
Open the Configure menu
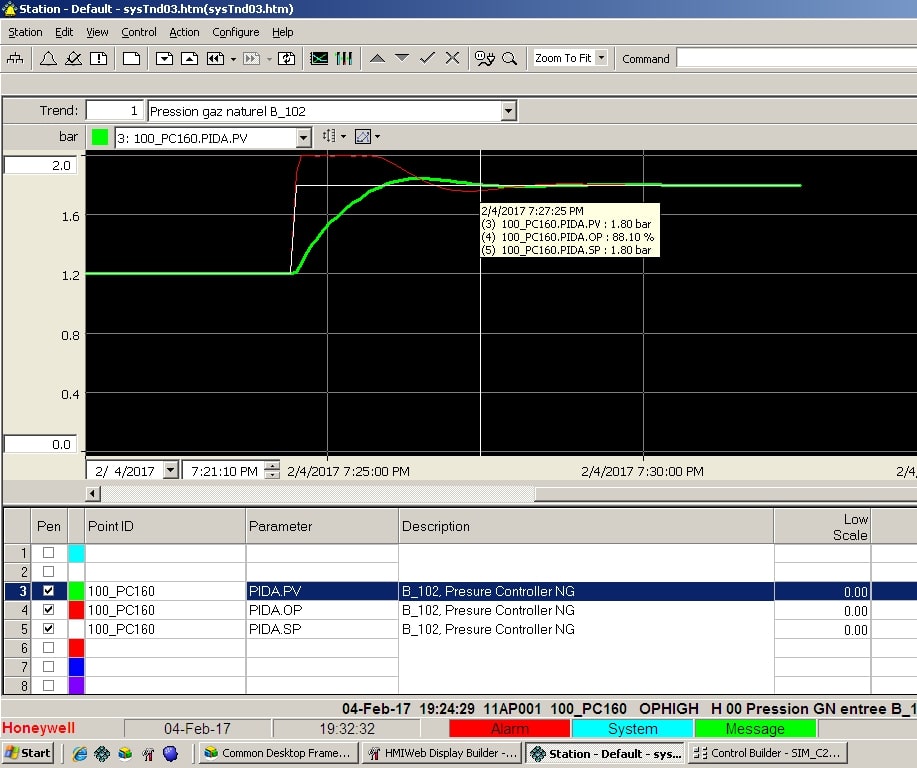pos(235,32)
